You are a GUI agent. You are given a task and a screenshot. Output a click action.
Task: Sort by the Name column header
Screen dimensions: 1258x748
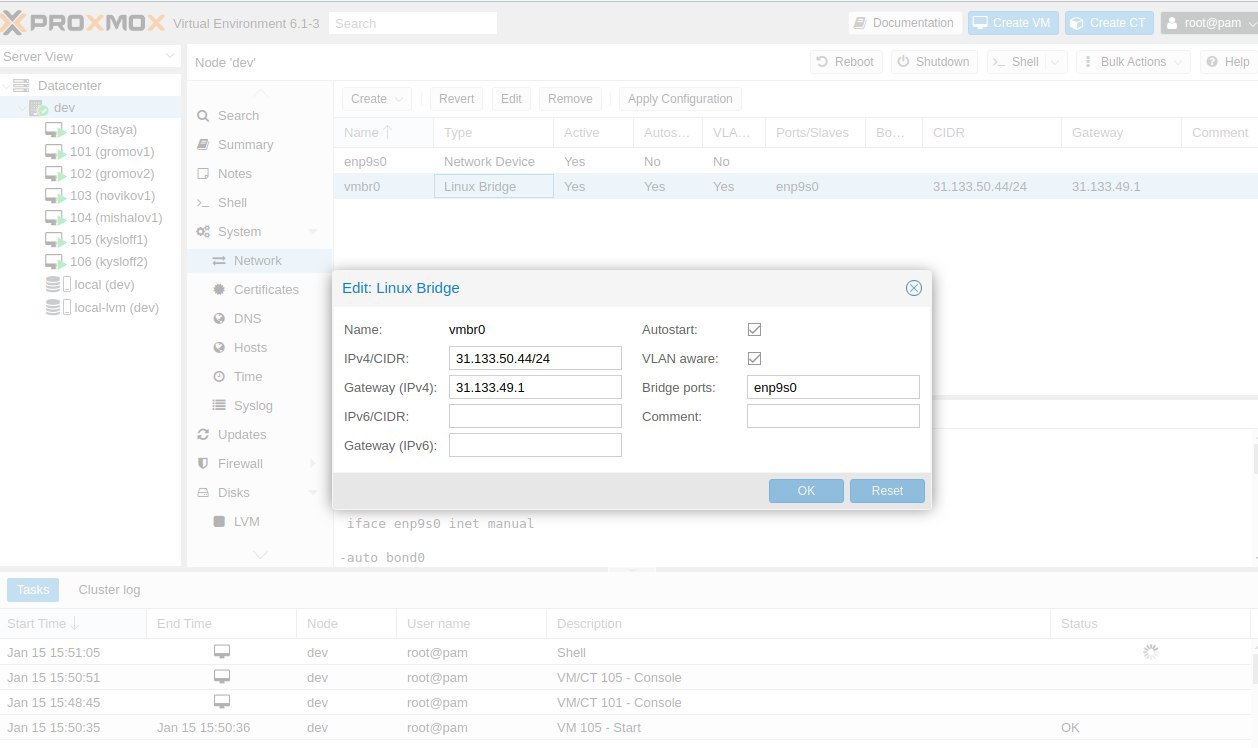point(383,132)
